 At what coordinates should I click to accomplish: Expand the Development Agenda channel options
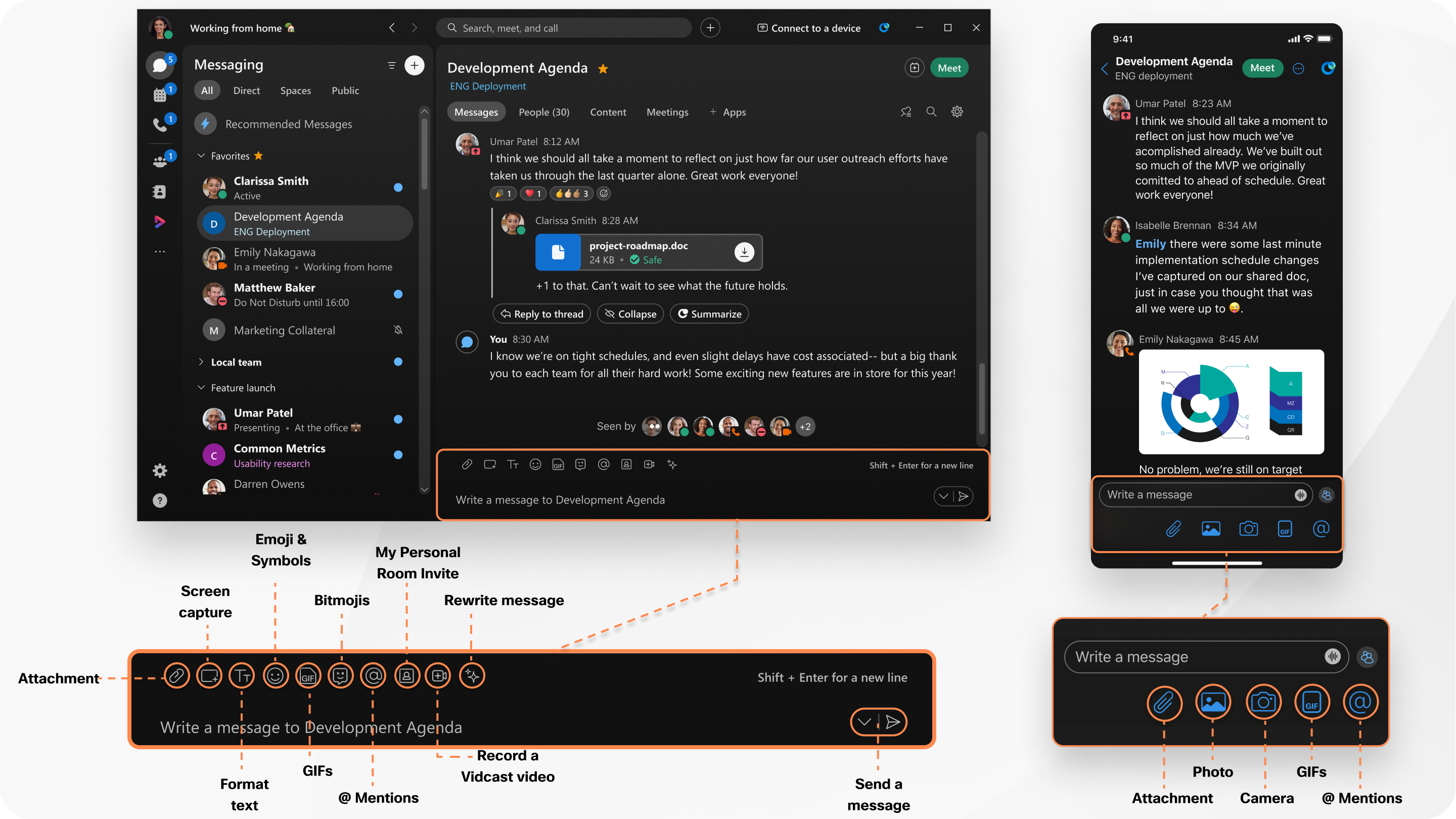click(957, 111)
